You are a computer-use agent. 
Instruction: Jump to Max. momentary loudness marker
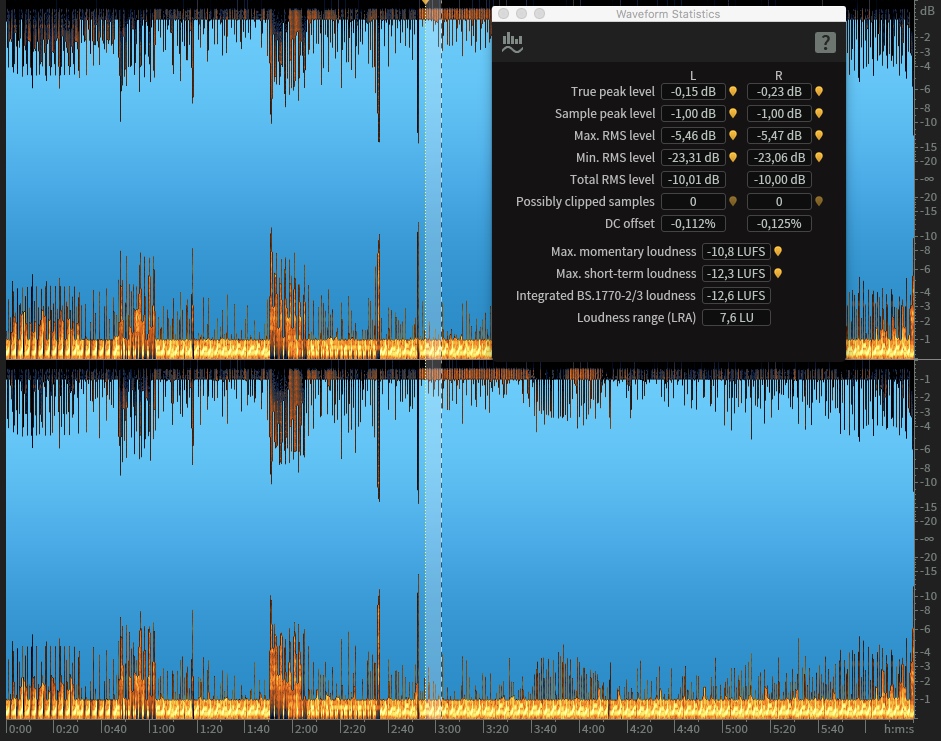coord(778,251)
